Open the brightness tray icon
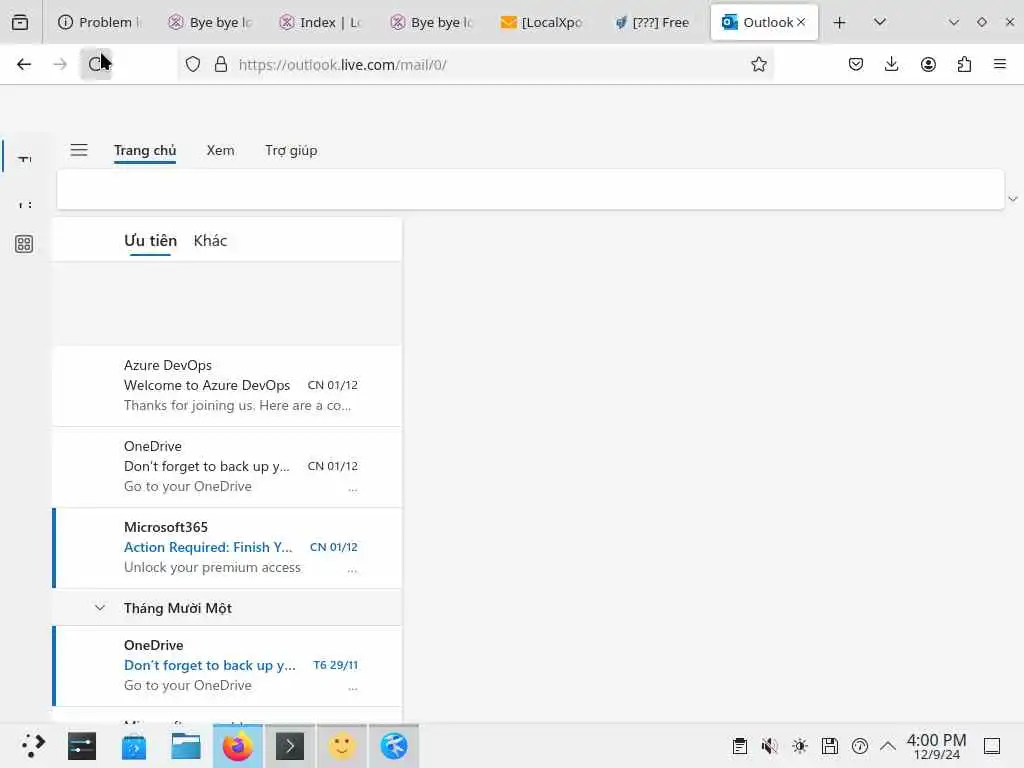This screenshot has height=768, width=1024. pyautogui.click(x=800, y=746)
